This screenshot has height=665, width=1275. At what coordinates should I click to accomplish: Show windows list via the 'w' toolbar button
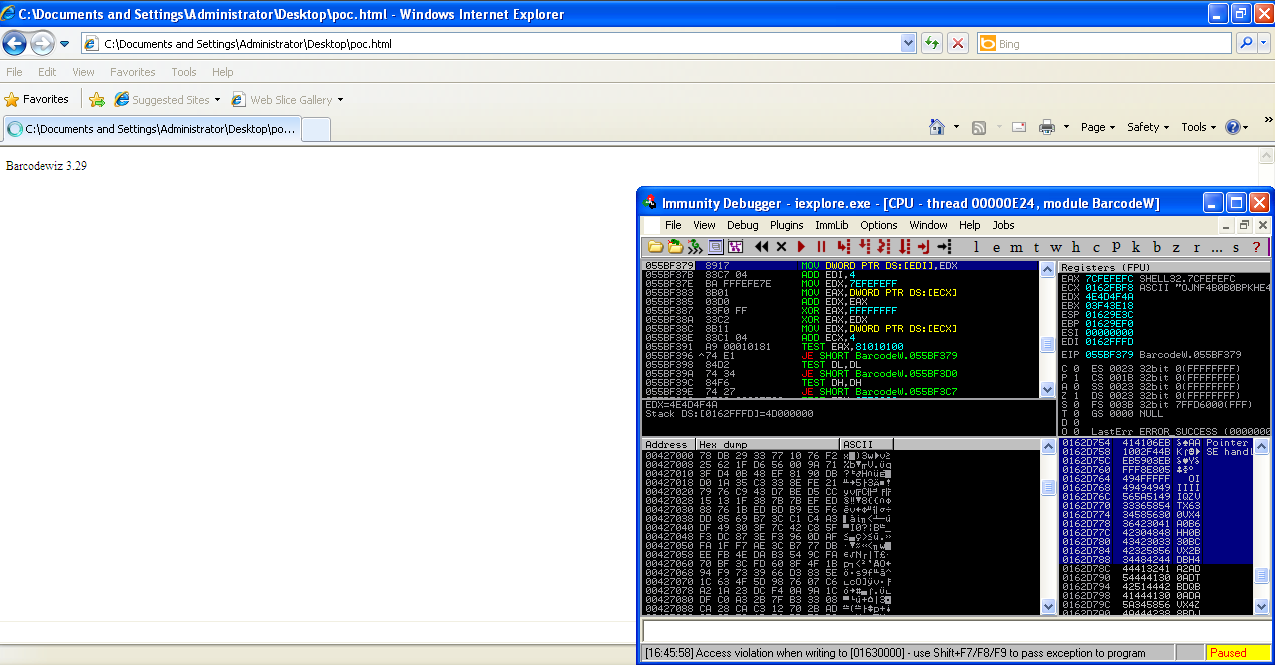(1056, 247)
